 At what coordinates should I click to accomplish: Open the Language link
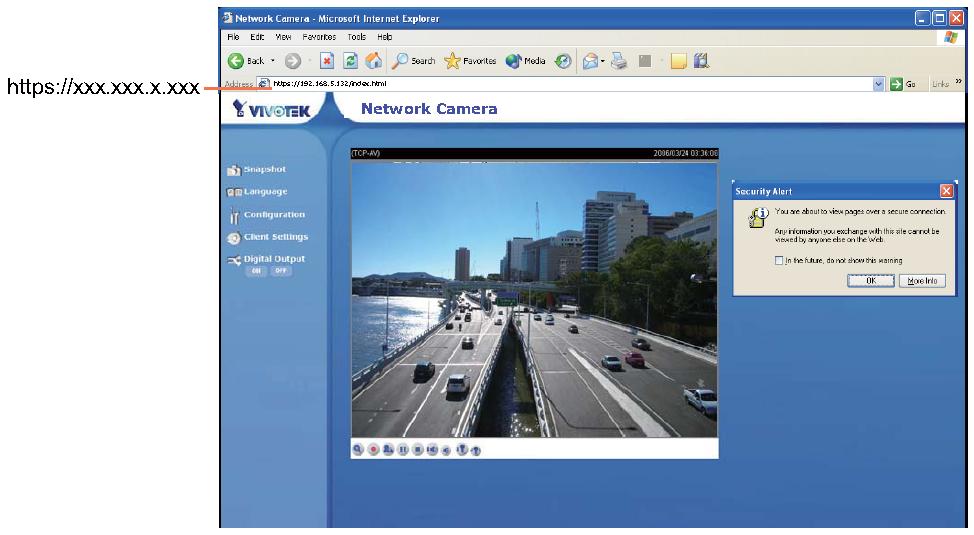[265, 191]
